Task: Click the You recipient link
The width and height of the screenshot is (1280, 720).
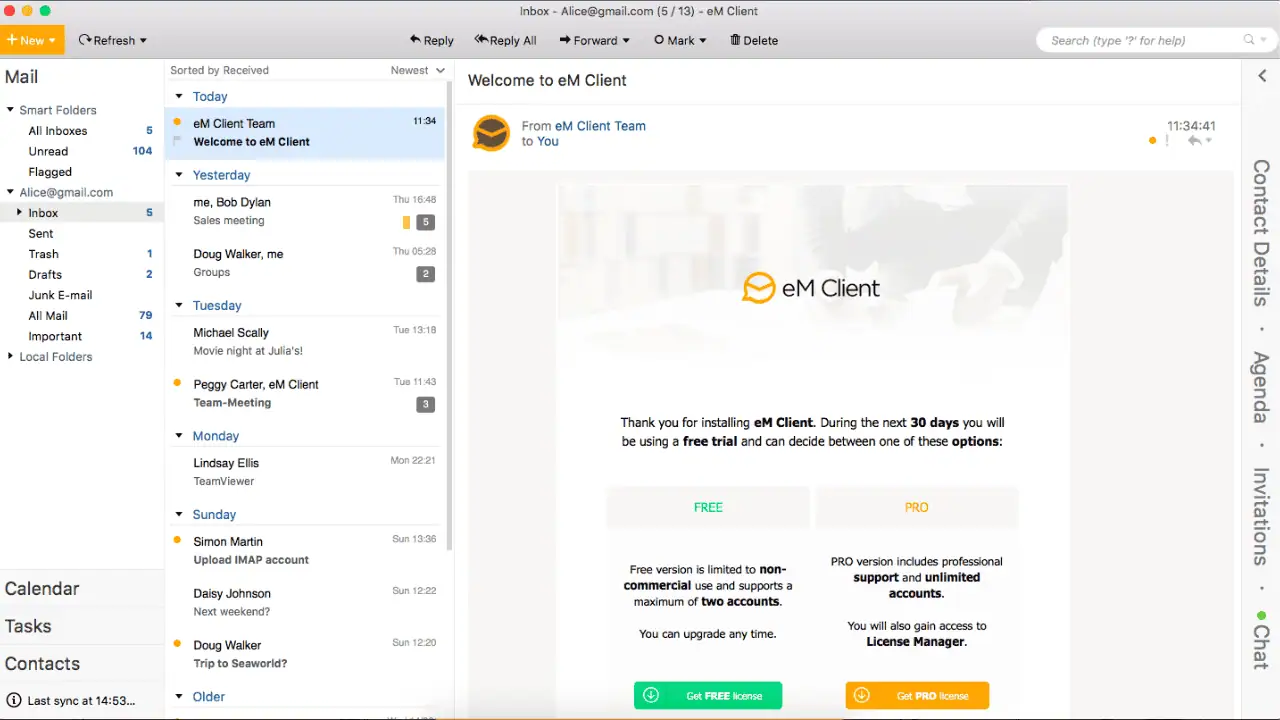Action: pyautogui.click(x=548, y=141)
